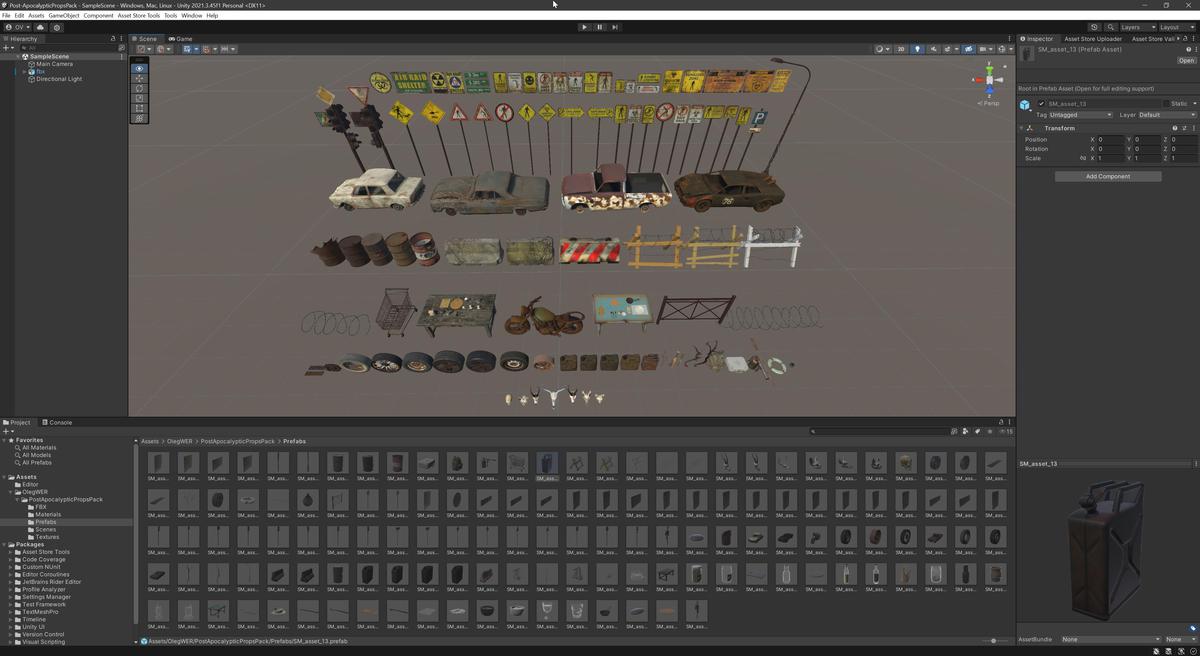
Task: Click Add Component in the Inspector
Action: tap(1107, 176)
